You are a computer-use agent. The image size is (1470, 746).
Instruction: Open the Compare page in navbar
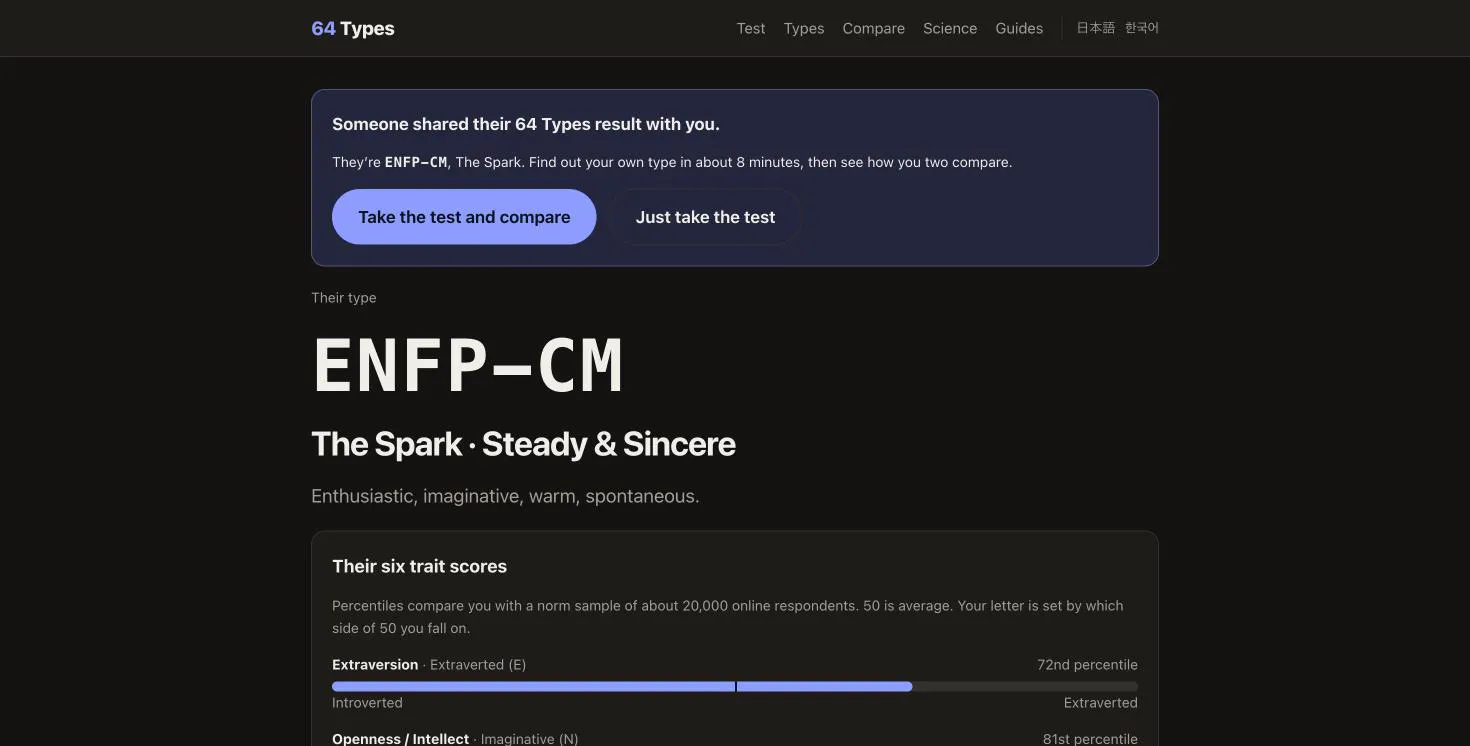(873, 28)
